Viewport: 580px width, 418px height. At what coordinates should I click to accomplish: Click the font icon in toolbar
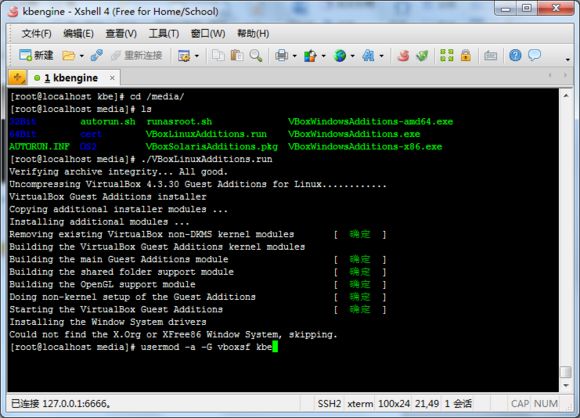[368, 56]
